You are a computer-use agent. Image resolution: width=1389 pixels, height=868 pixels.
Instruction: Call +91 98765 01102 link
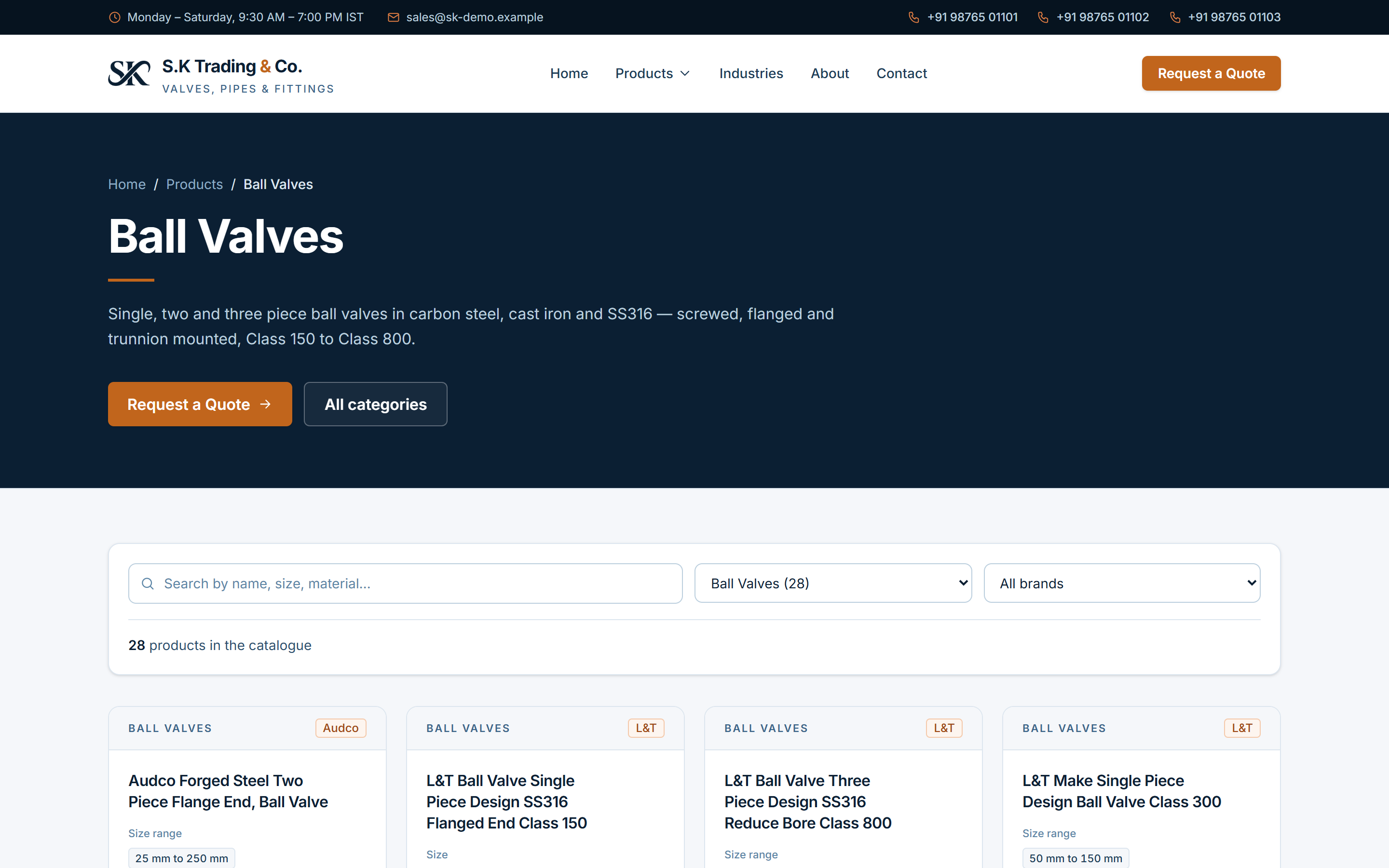(x=1103, y=17)
